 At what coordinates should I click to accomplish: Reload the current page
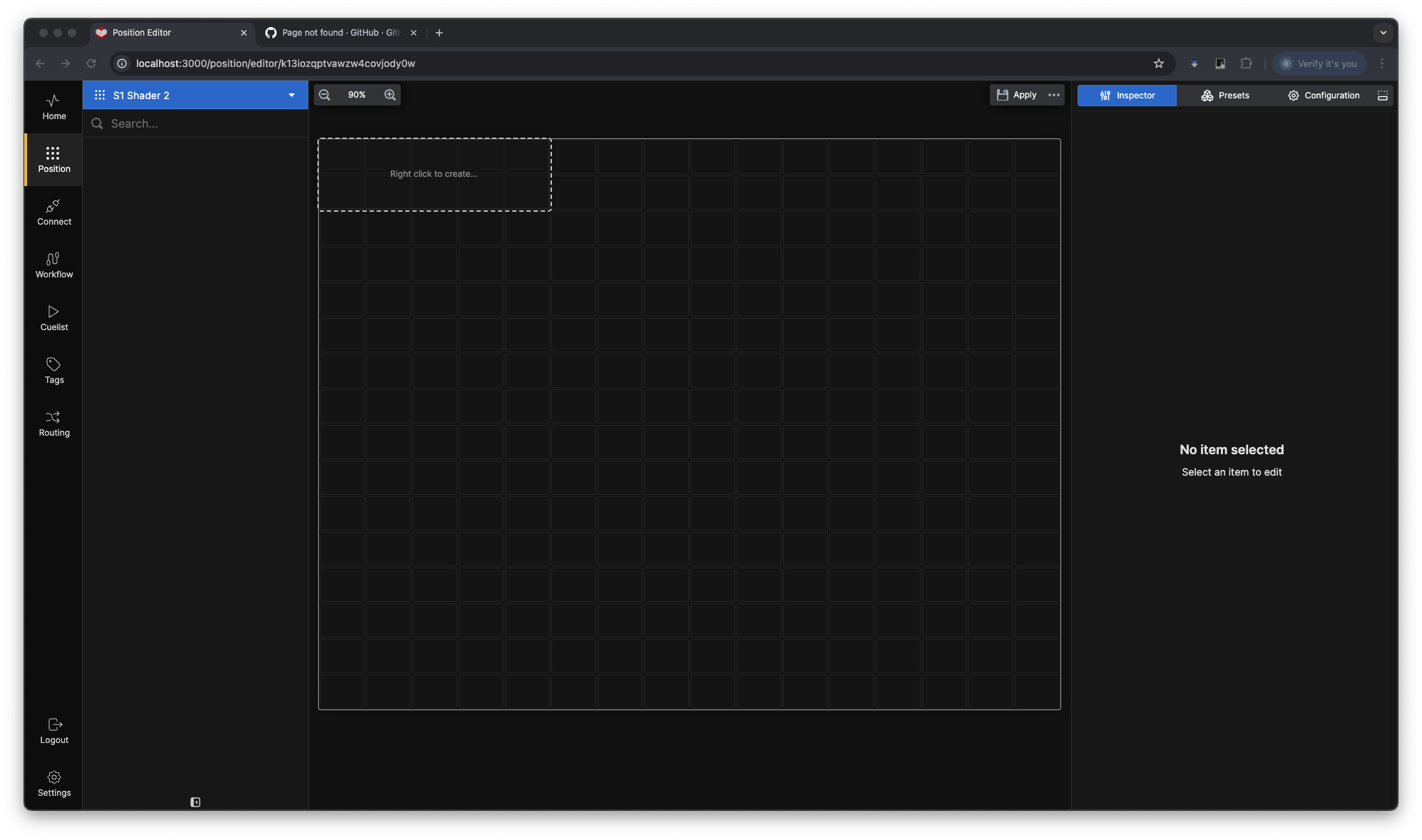[91, 63]
